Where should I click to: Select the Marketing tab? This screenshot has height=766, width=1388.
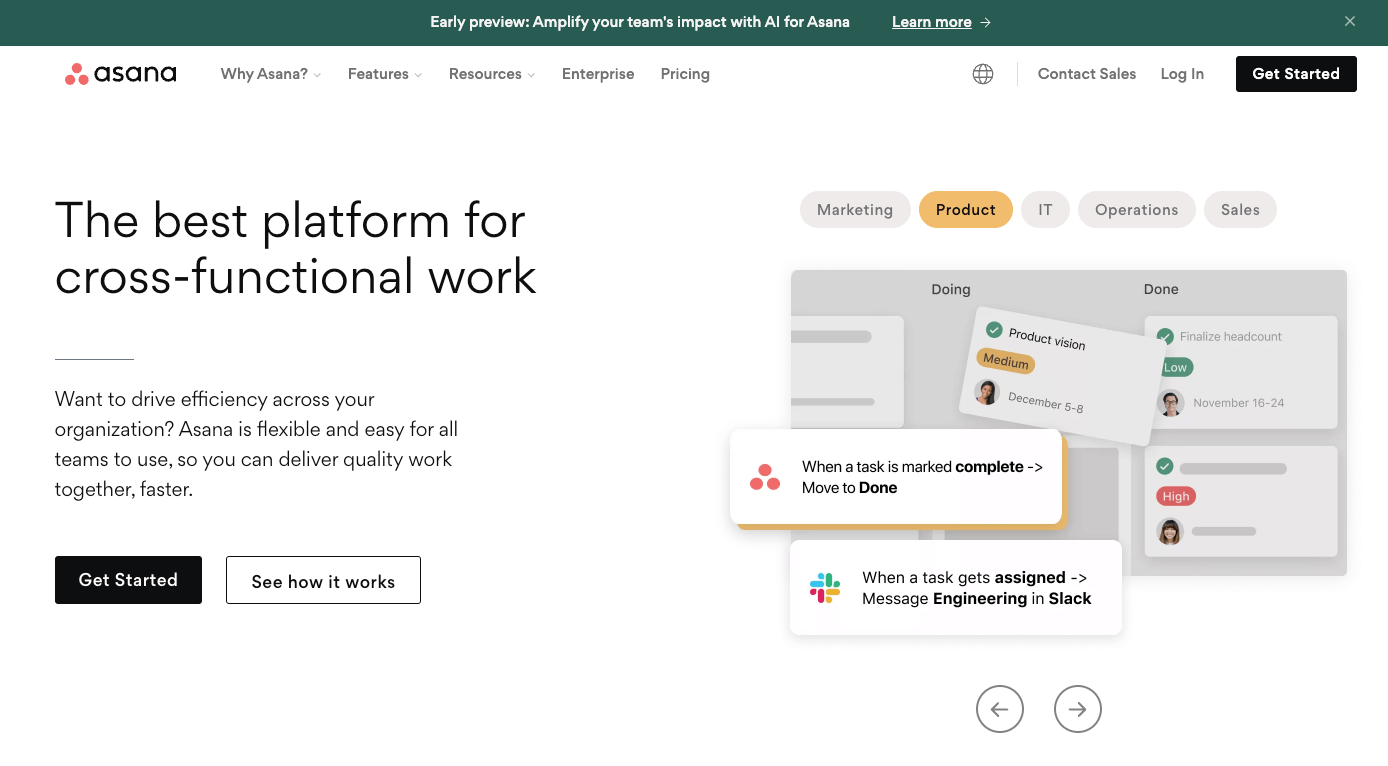pyautogui.click(x=855, y=210)
